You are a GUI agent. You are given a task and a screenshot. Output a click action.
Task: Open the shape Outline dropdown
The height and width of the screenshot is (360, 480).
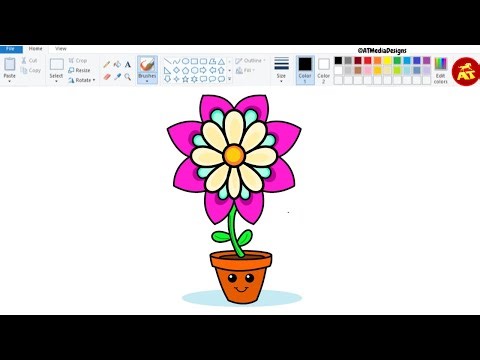[250, 61]
